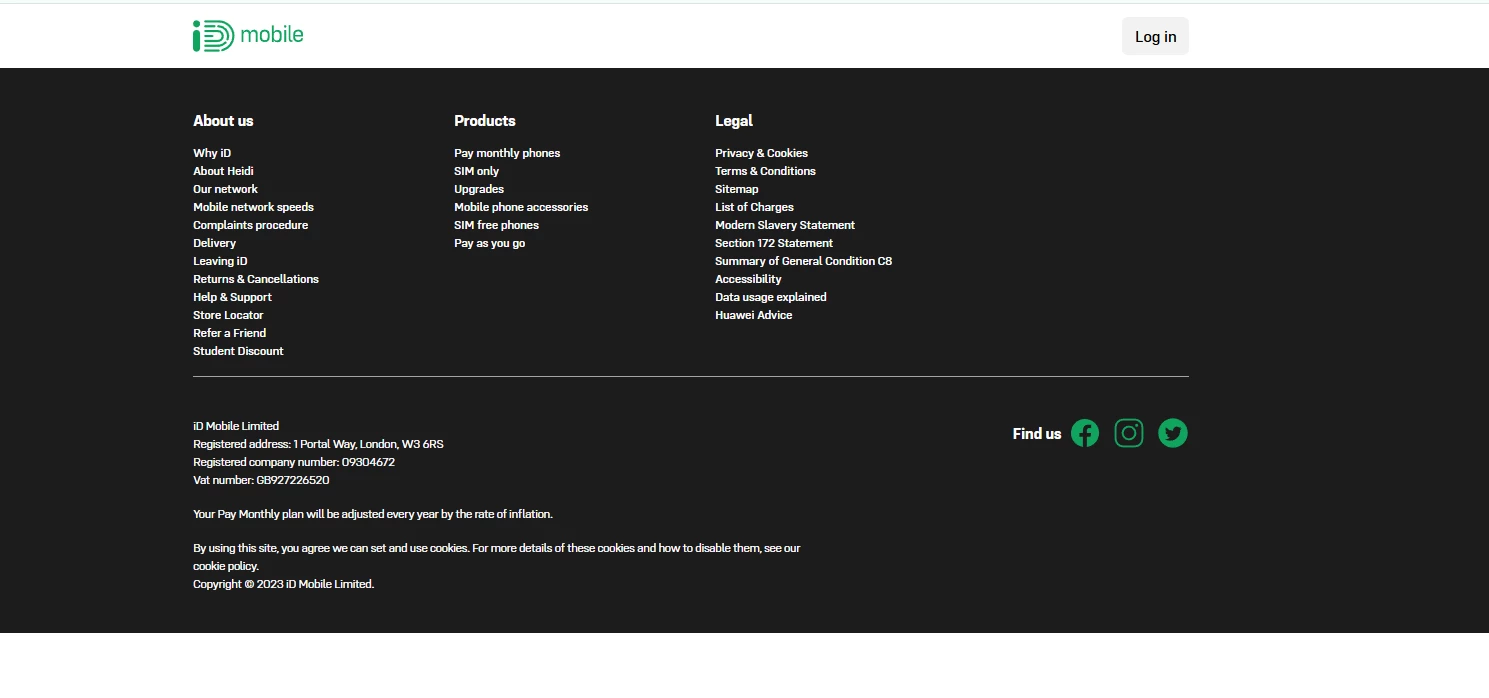1489x698 pixels.
Task: Click the registered address line
Action: (x=318, y=444)
